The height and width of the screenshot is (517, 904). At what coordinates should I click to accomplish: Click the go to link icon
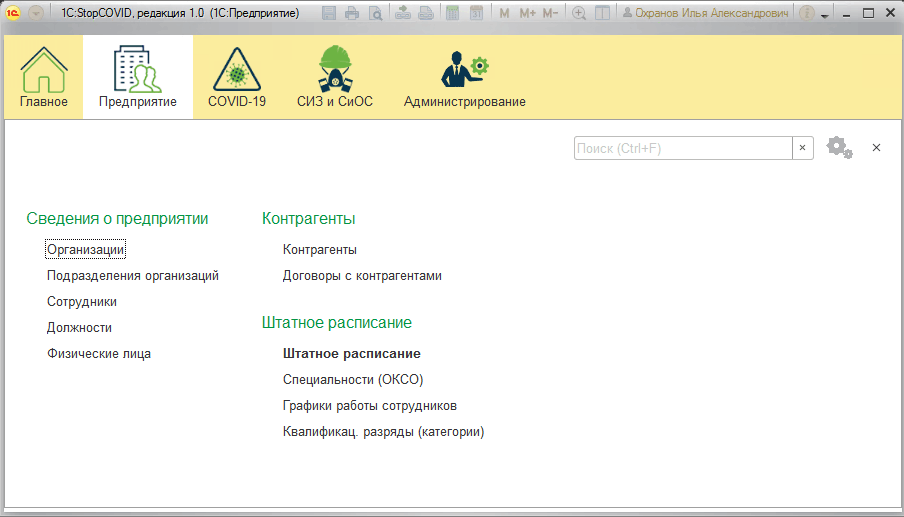[x=426, y=13]
